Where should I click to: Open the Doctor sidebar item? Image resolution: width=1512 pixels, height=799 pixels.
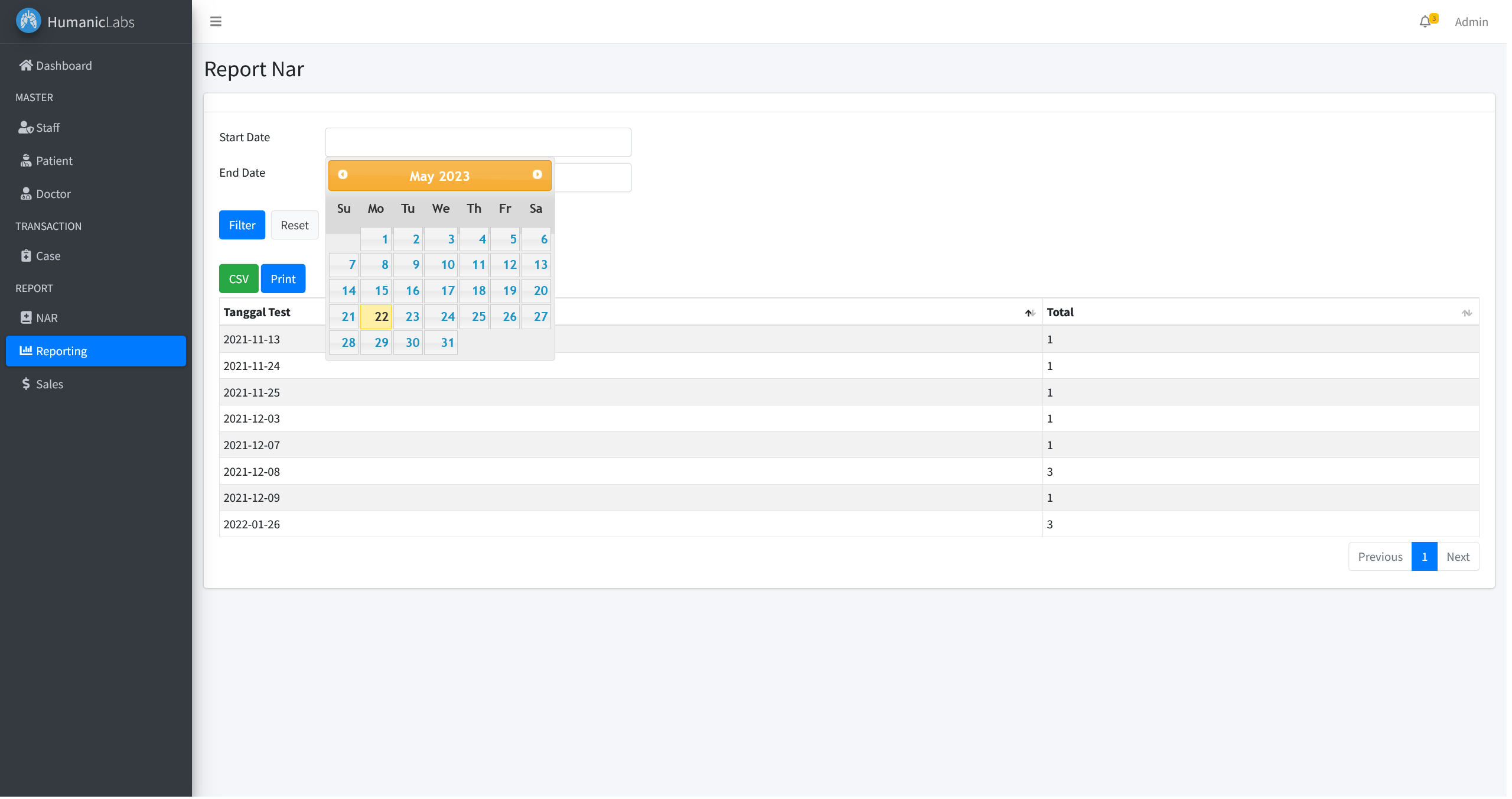[53, 194]
